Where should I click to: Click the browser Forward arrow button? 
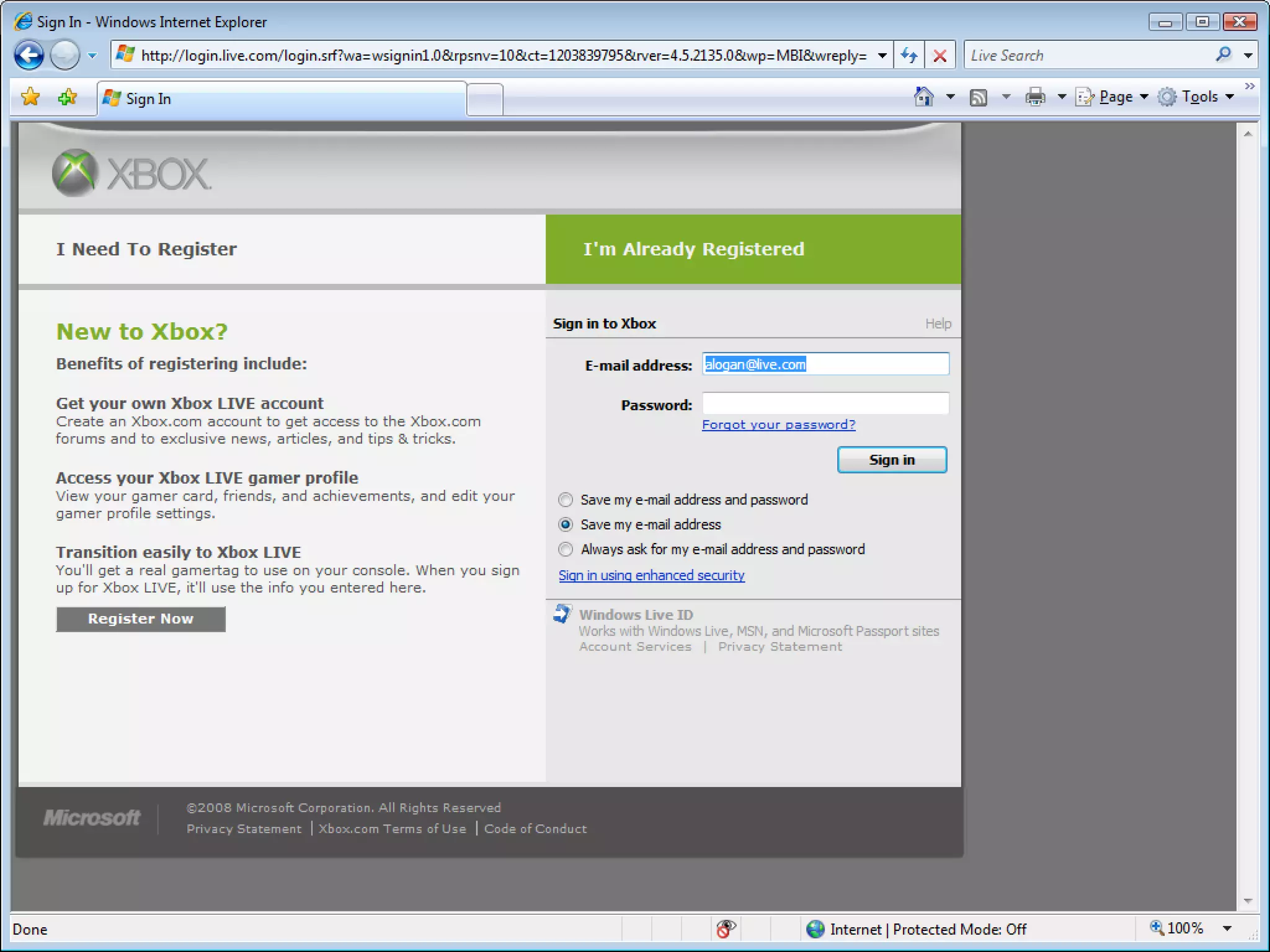tap(64, 55)
